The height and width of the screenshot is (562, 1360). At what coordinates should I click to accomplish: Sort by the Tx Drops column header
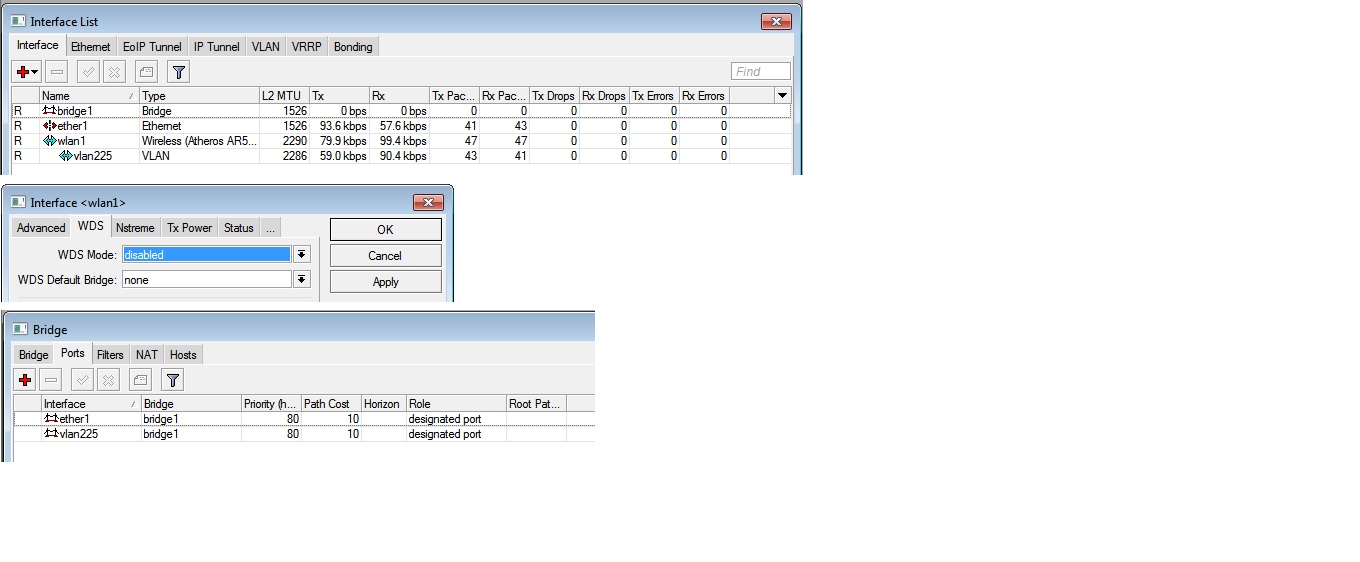pos(554,96)
